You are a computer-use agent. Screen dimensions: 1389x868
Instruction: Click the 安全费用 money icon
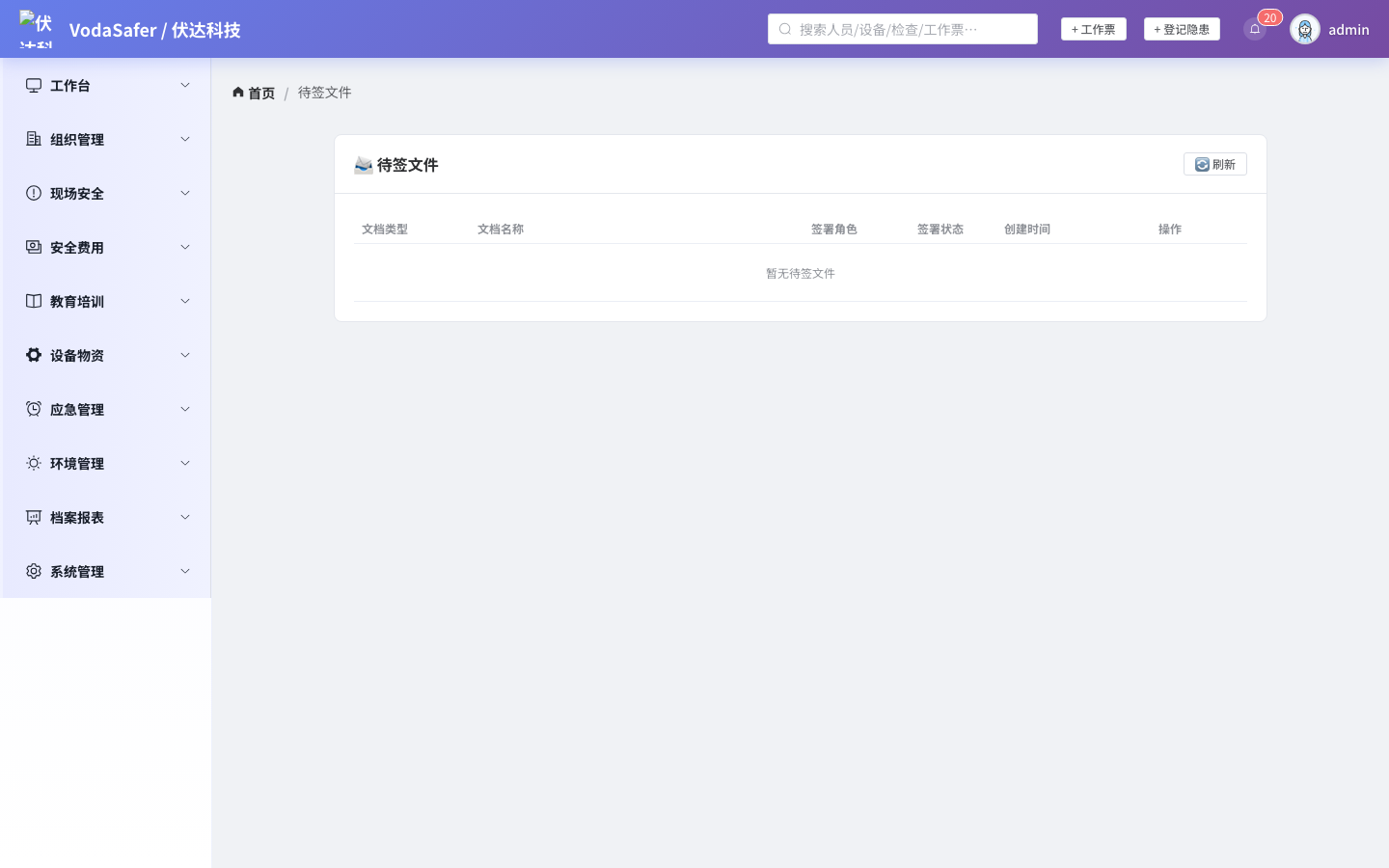[x=34, y=247]
